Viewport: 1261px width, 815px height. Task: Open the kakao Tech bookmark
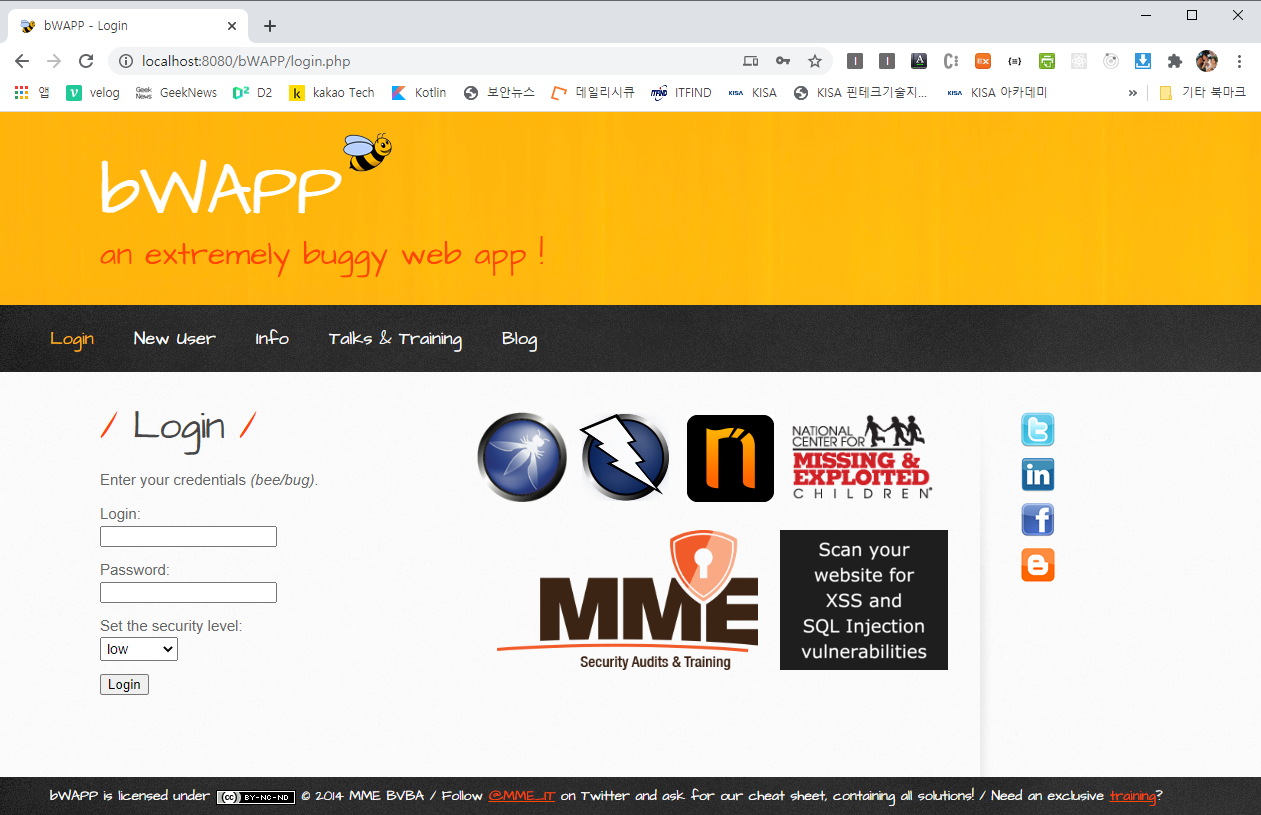[332, 92]
